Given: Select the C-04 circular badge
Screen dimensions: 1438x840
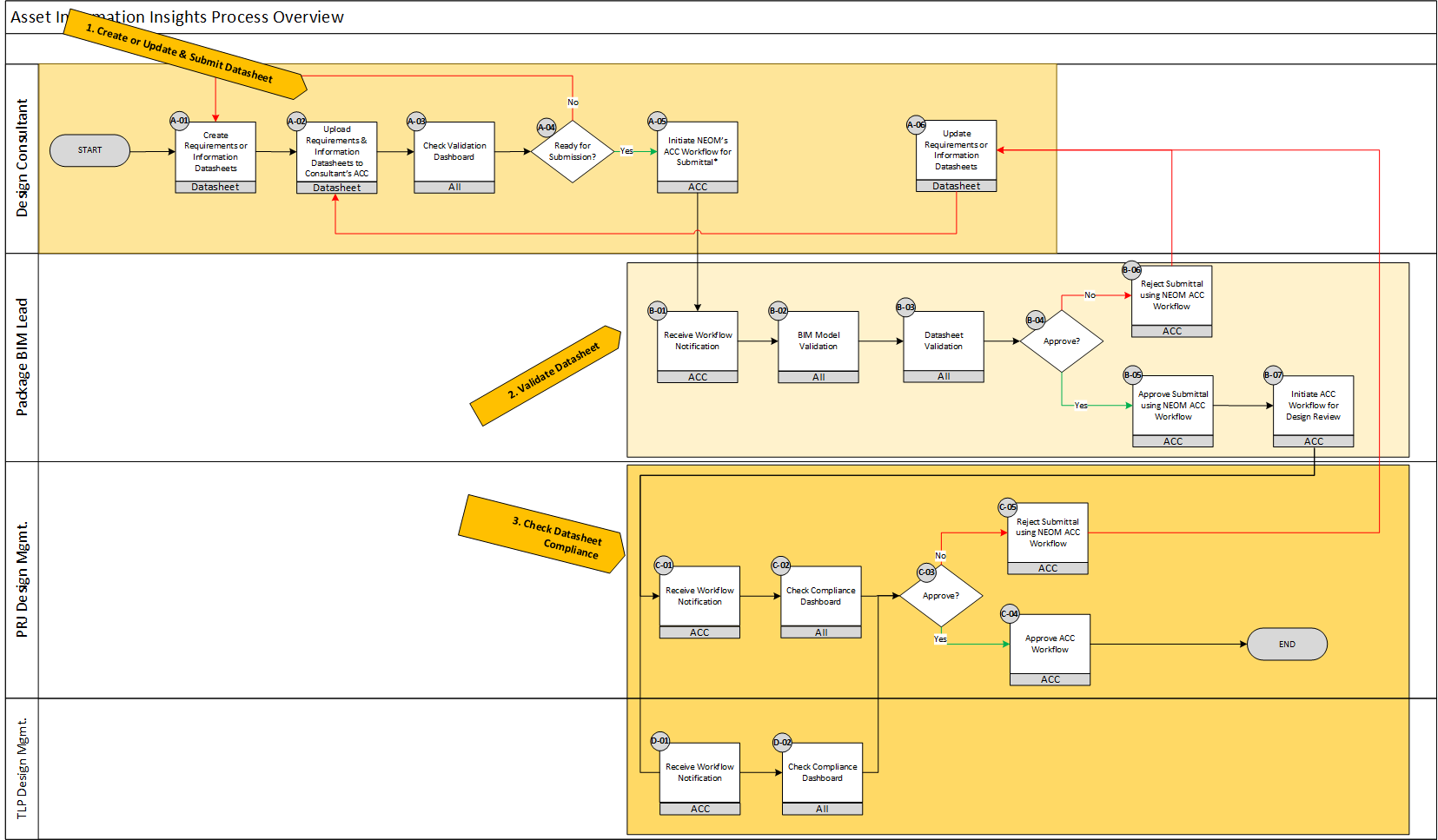Looking at the screenshot, I should [1009, 614].
